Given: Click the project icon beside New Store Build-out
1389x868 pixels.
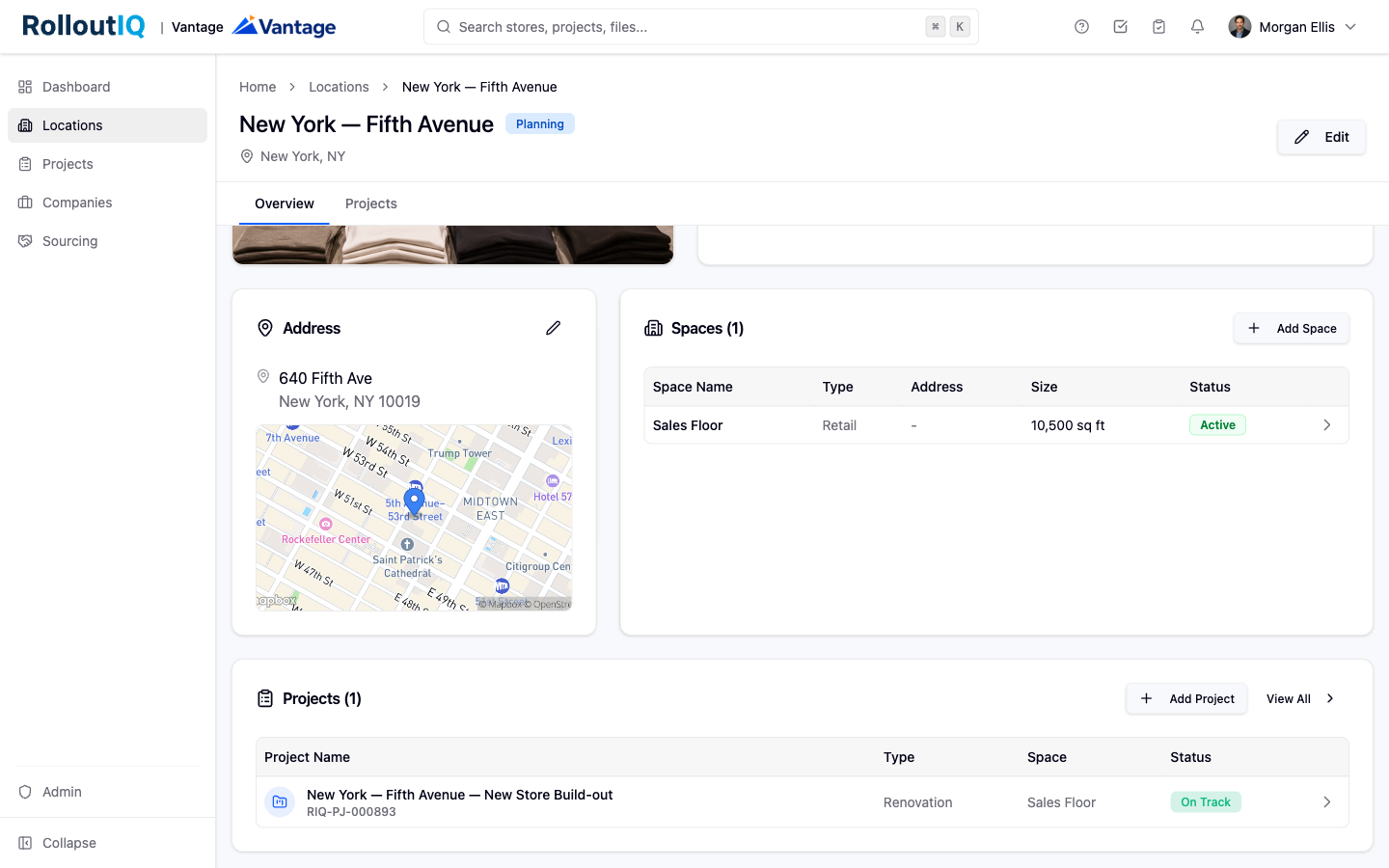Looking at the screenshot, I should coord(280,801).
